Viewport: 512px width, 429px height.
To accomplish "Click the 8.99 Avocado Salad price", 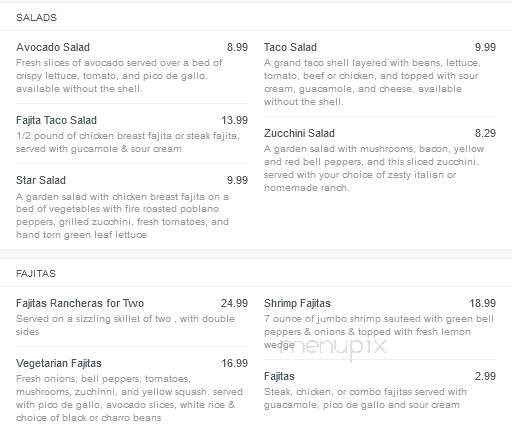I will [237, 47].
